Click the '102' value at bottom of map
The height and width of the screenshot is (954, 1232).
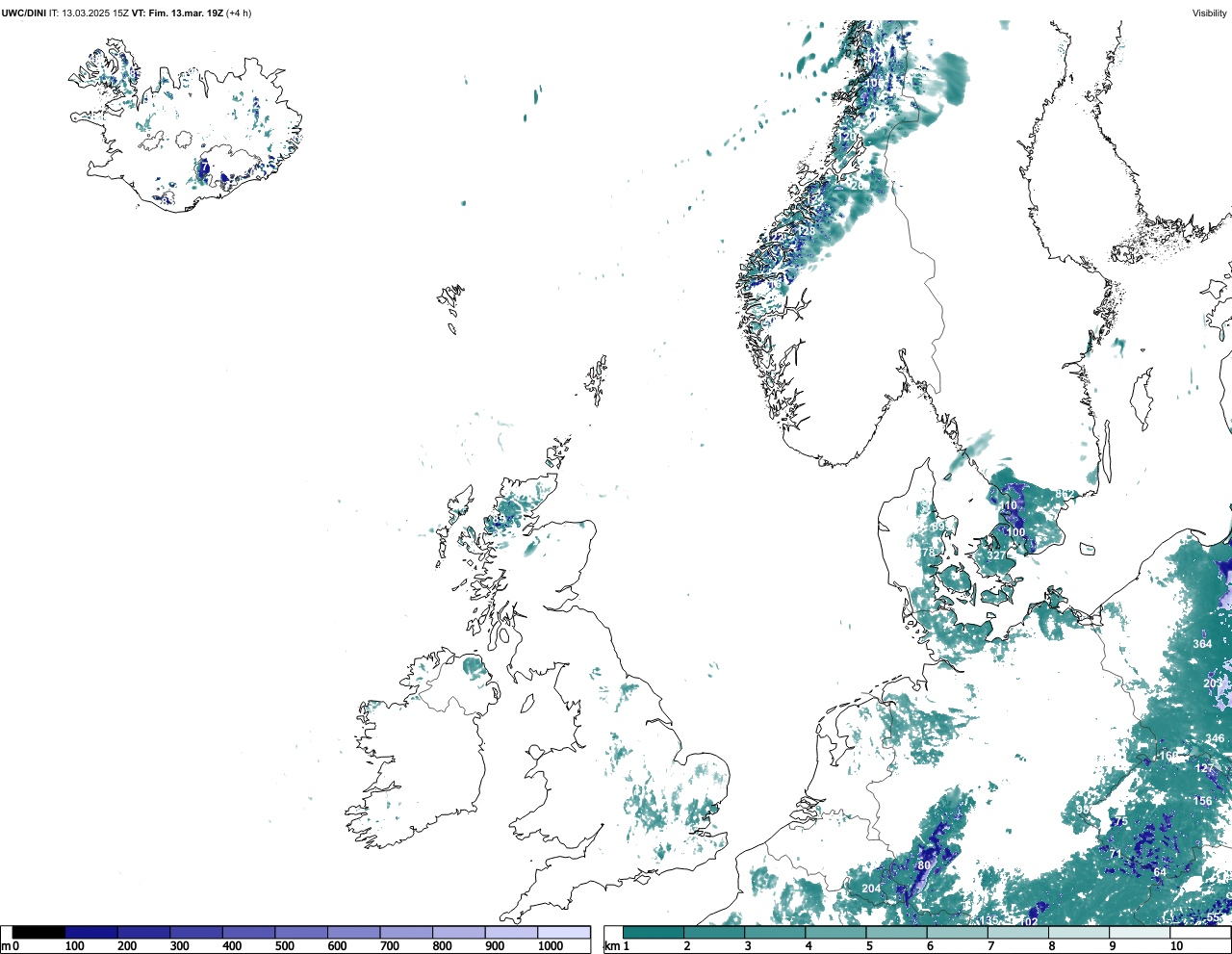pyautogui.click(x=1029, y=922)
